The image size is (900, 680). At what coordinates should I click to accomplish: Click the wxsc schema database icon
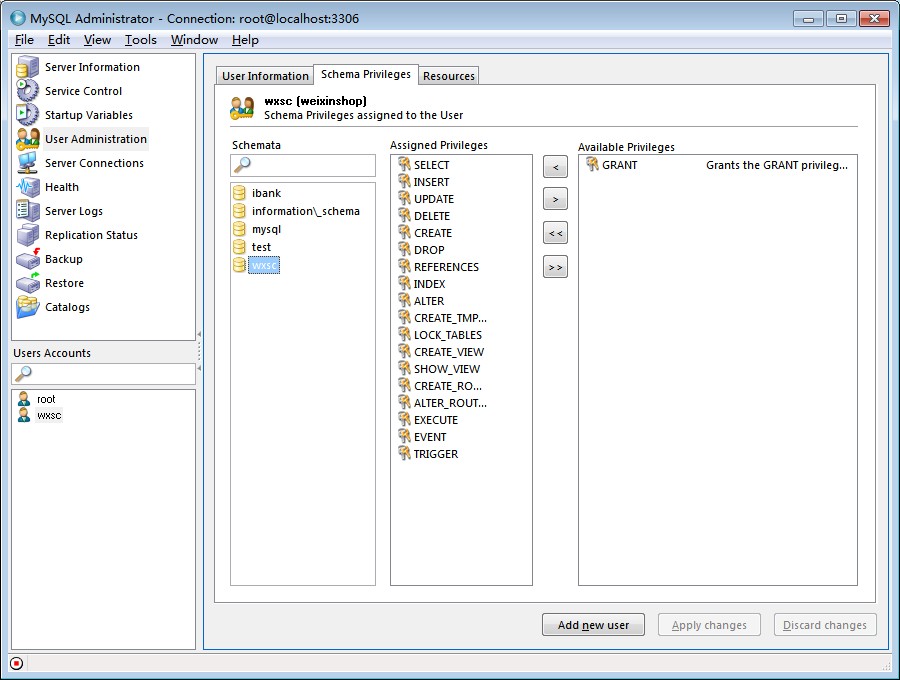239,265
